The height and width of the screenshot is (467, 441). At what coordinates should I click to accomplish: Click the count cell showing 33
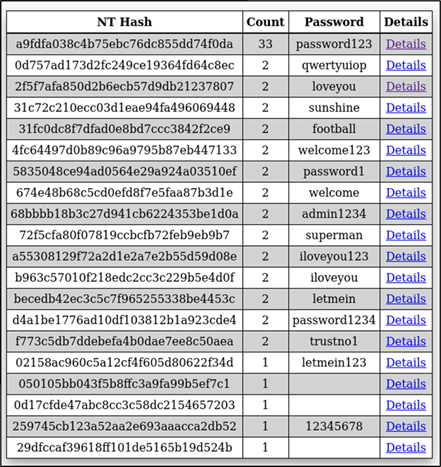click(x=265, y=44)
